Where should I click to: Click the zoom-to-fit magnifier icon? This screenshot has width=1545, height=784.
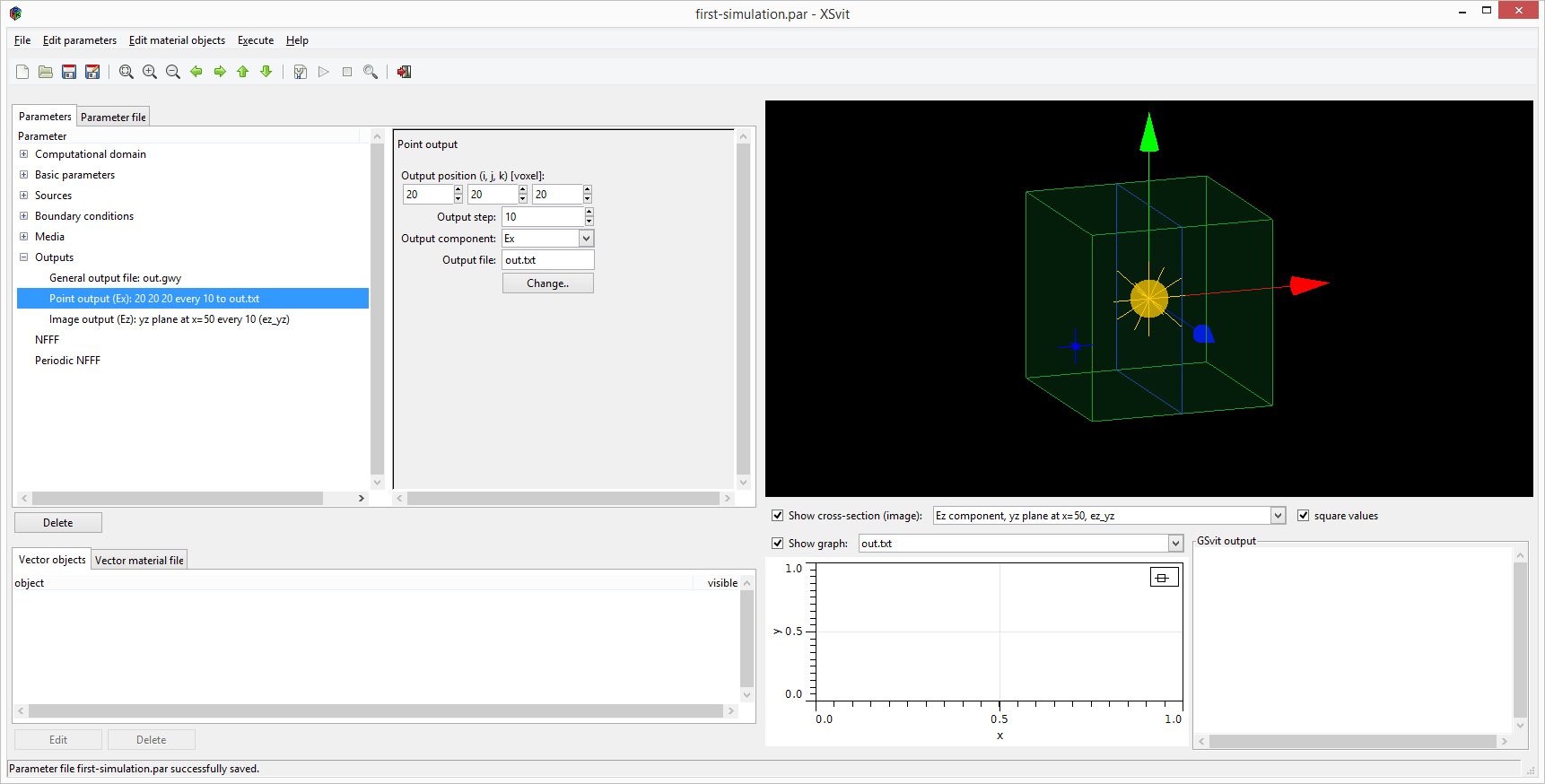tap(127, 72)
